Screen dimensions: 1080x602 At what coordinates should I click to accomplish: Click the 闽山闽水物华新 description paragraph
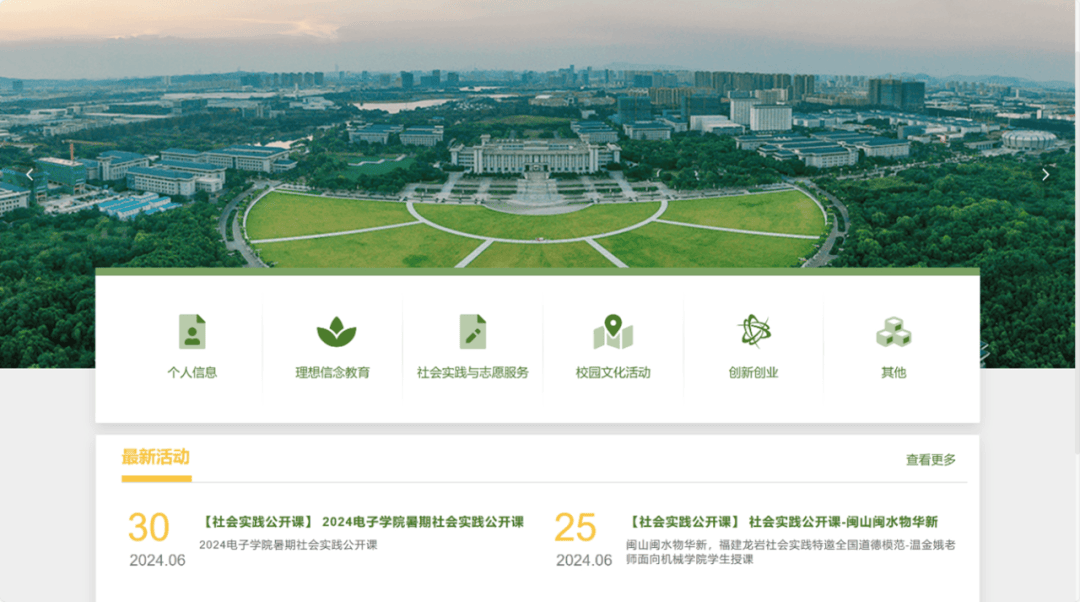(x=791, y=552)
